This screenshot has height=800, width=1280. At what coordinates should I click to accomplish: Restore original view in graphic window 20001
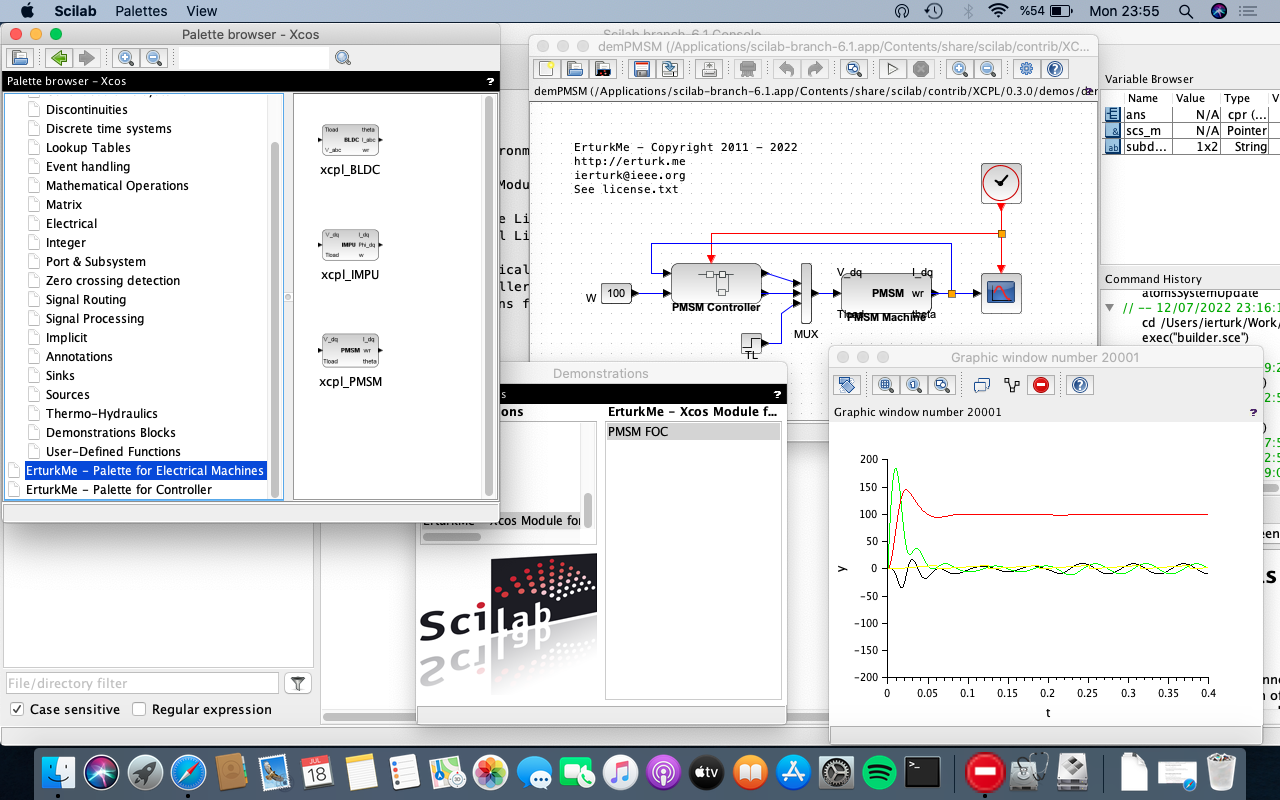point(913,385)
